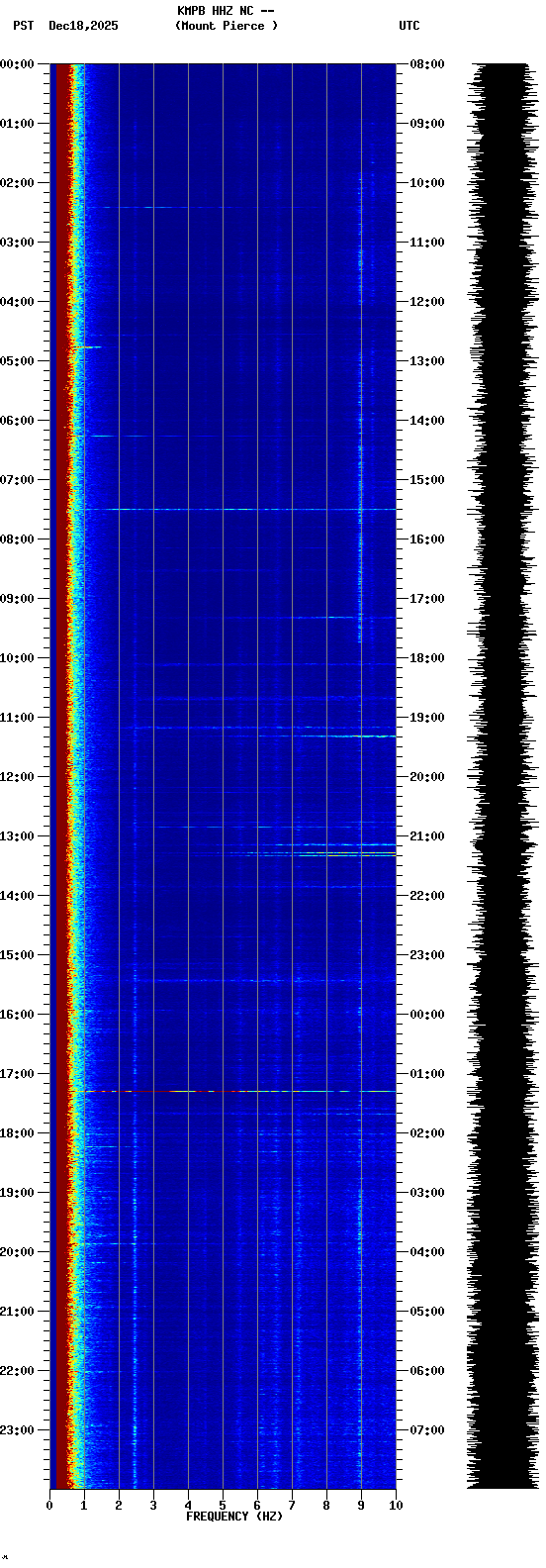546x1568 pixels.
Task: Click the frequency axis tick '9'
Action: 361,1506
